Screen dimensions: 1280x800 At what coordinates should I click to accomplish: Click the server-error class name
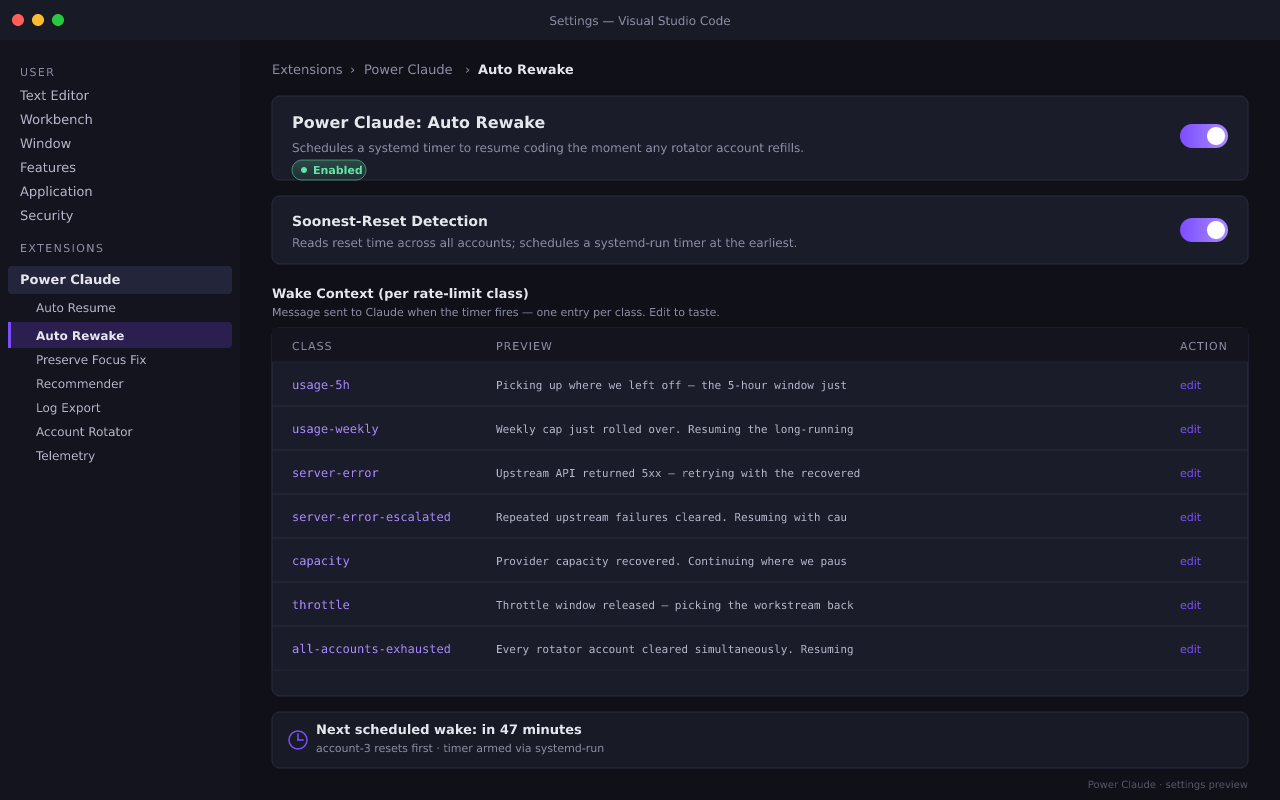tap(335, 473)
